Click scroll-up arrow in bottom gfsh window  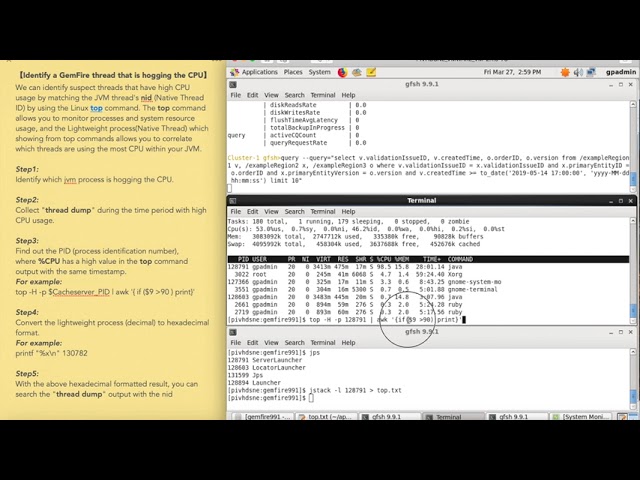(x=633, y=352)
